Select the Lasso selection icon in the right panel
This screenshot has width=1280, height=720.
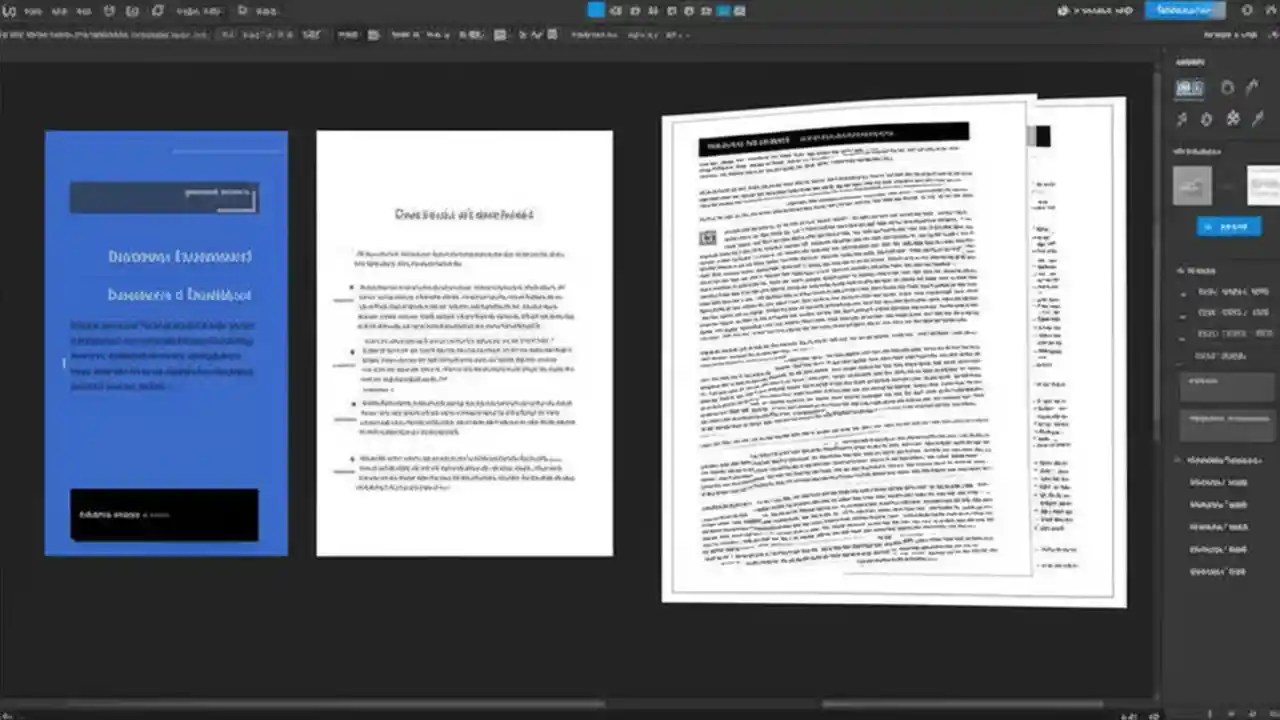coord(1228,88)
